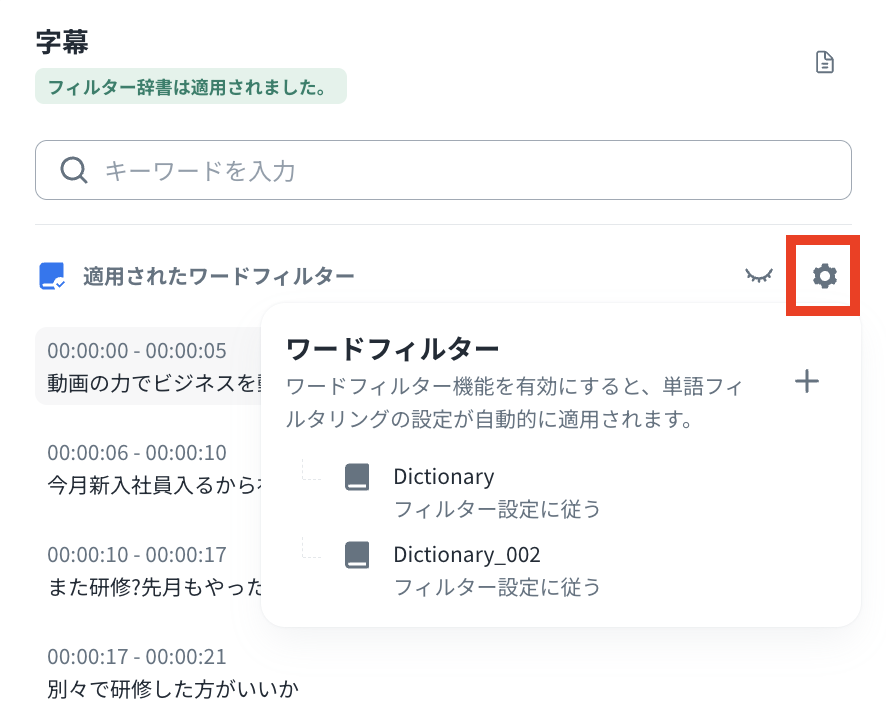Focus the キーワードを入力 search field
The width and height of the screenshot is (886, 706).
coord(470,170)
